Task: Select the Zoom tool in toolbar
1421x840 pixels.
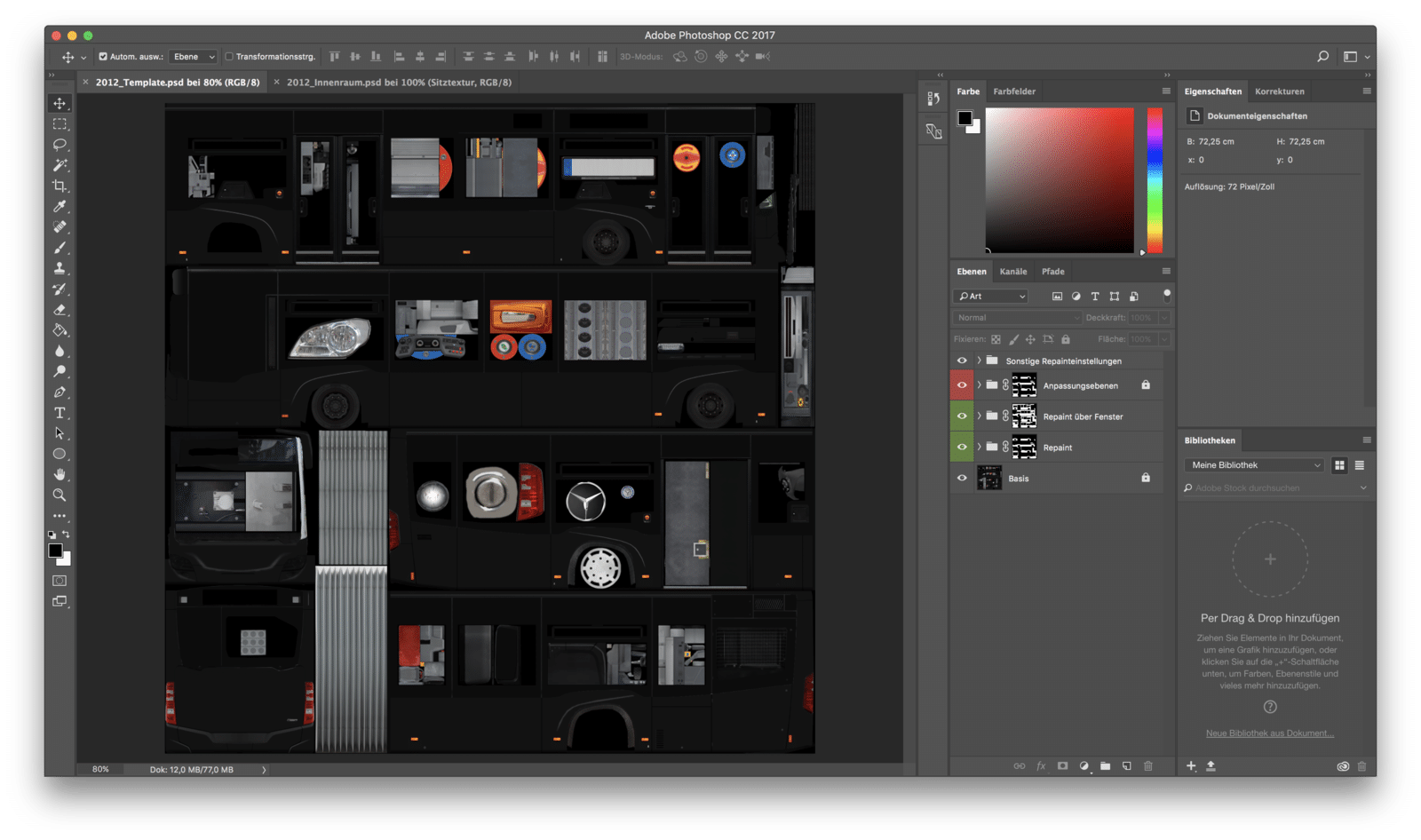Action: point(60,495)
